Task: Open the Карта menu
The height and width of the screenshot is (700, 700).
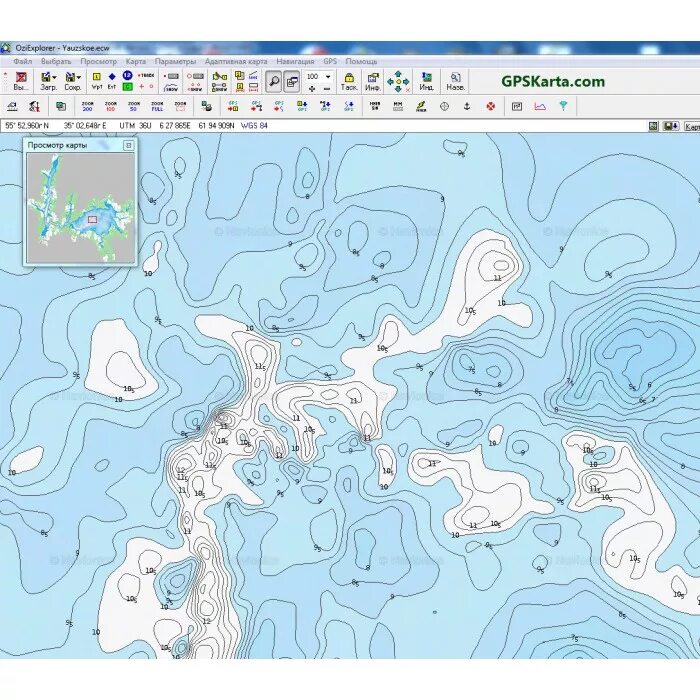Action: click(136, 62)
